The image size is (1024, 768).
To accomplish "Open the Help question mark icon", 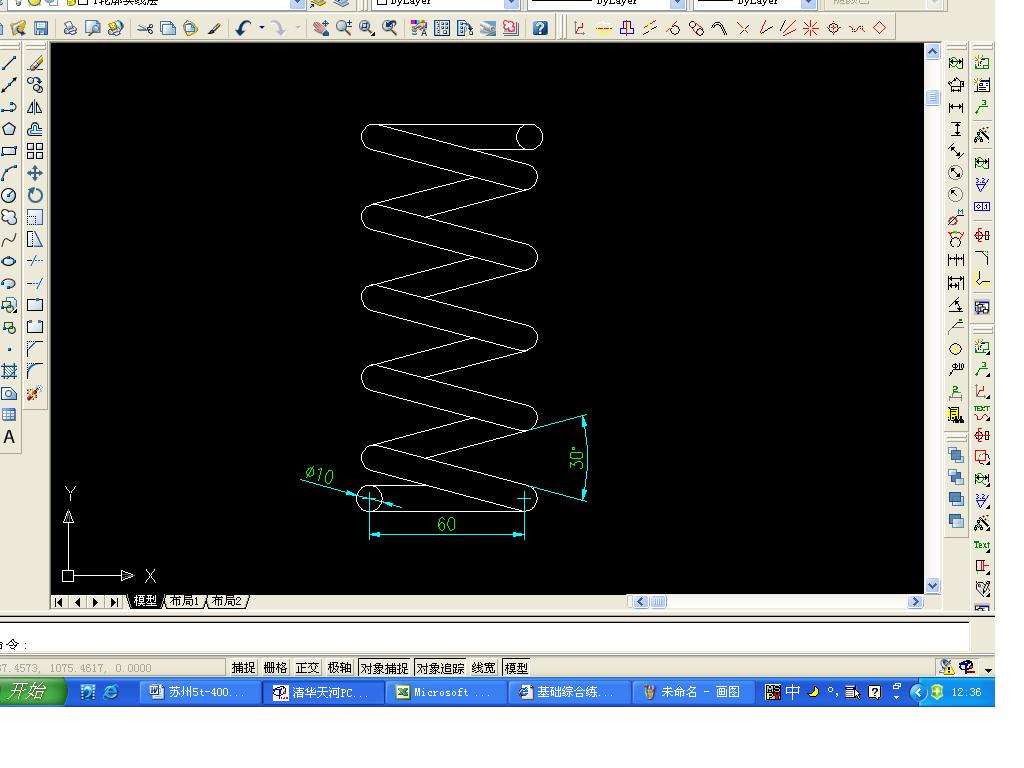I will coord(540,28).
